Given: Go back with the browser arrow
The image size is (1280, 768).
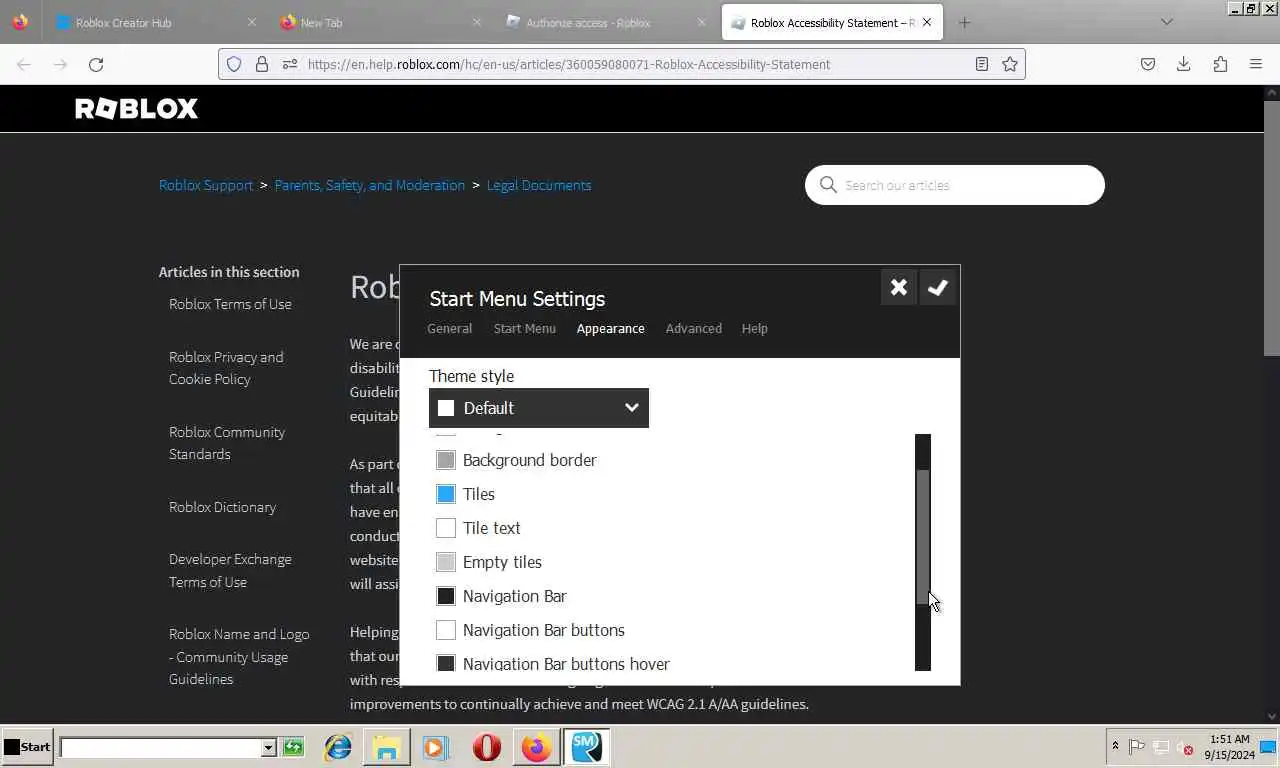Looking at the screenshot, I should point(24,64).
